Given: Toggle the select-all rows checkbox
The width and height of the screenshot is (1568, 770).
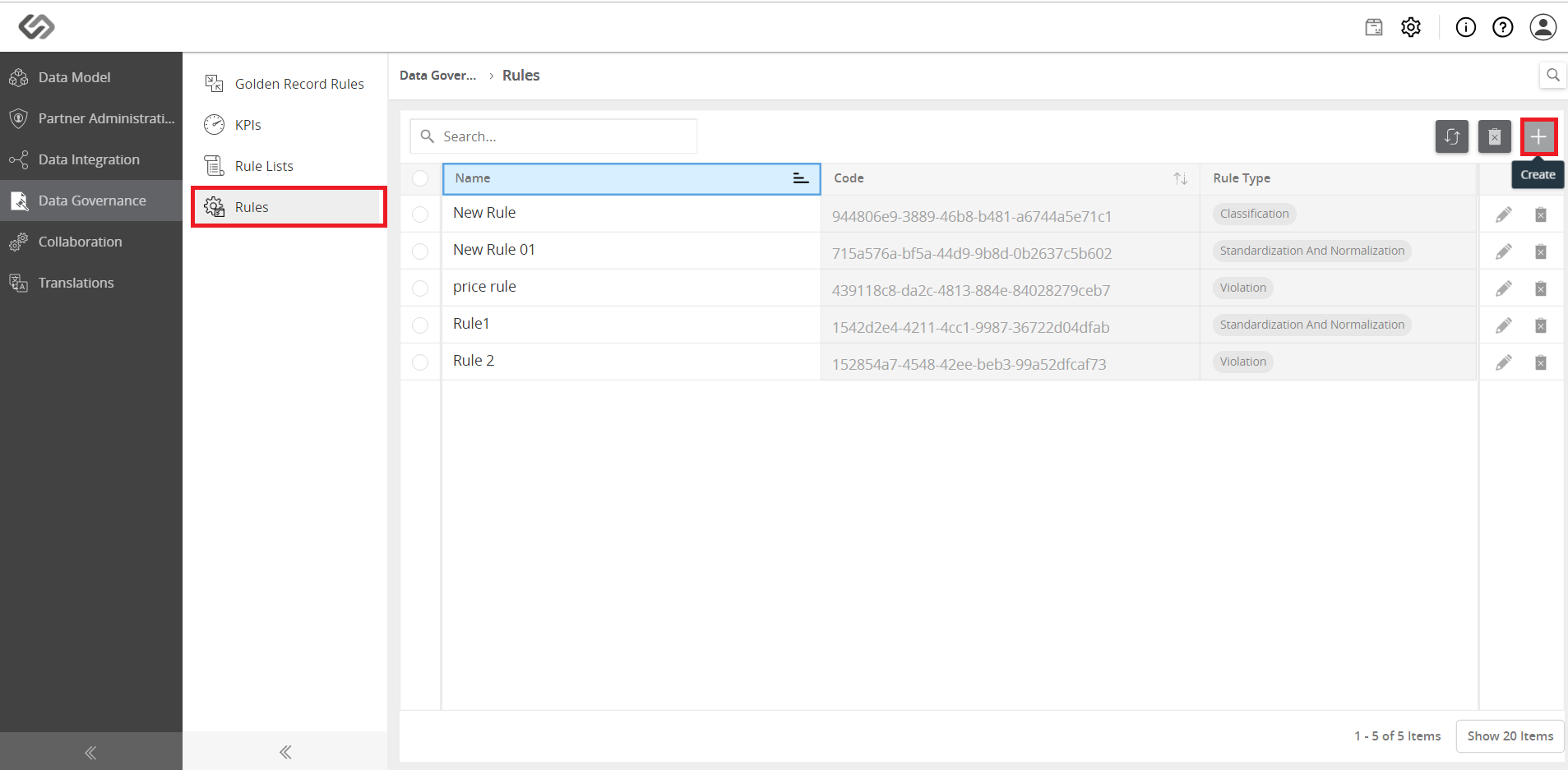Looking at the screenshot, I should [420, 178].
